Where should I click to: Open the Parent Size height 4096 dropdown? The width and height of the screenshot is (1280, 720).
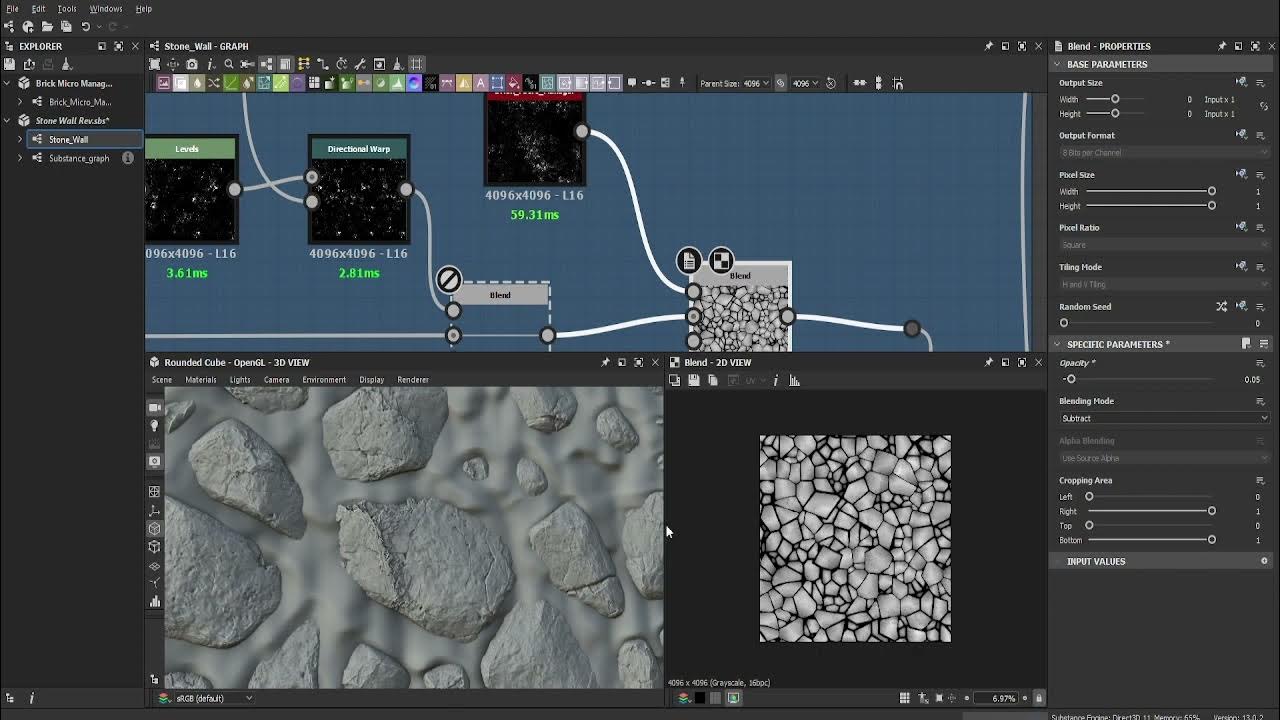click(x=805, y=83)
